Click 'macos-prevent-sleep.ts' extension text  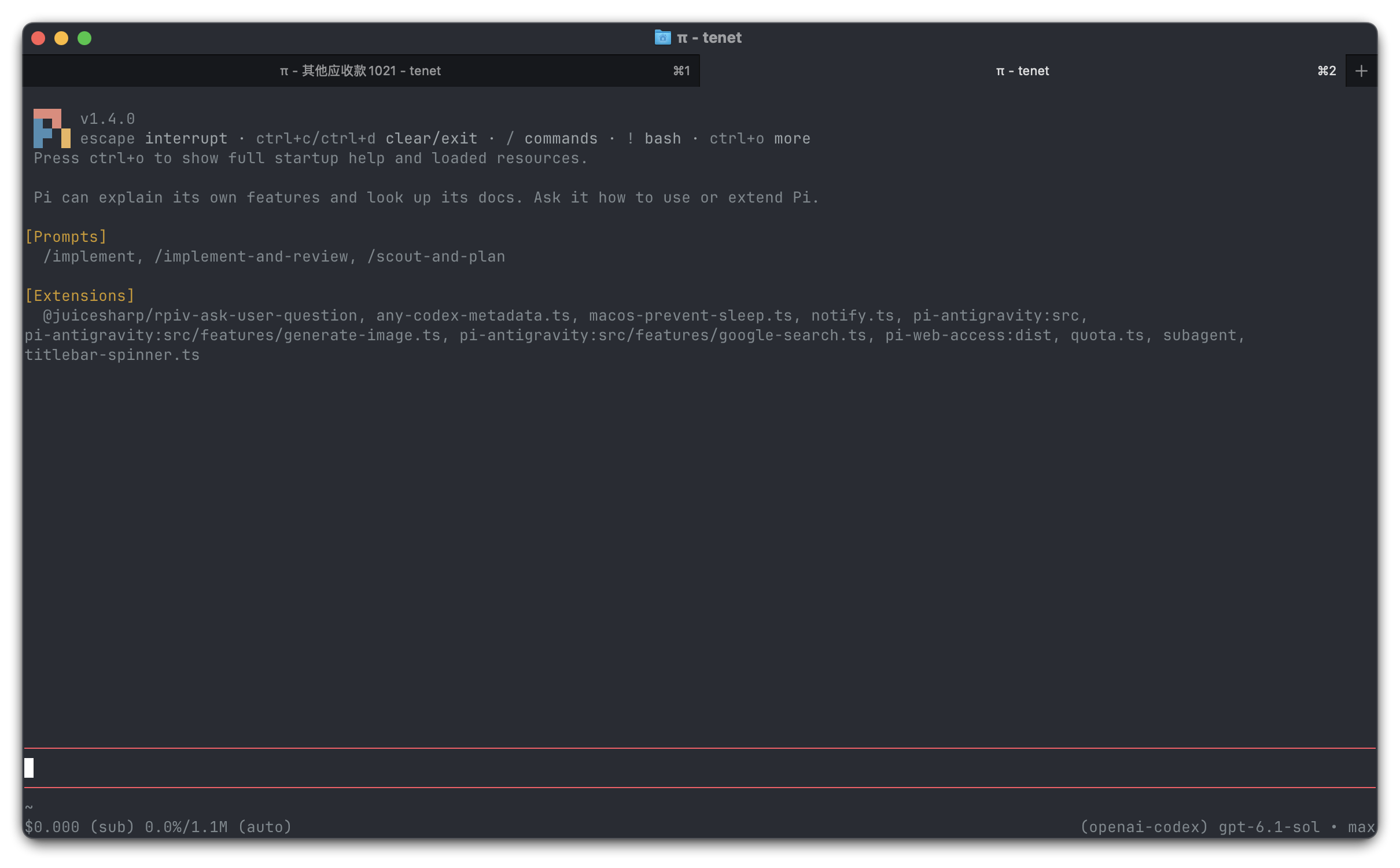point(691,315)
